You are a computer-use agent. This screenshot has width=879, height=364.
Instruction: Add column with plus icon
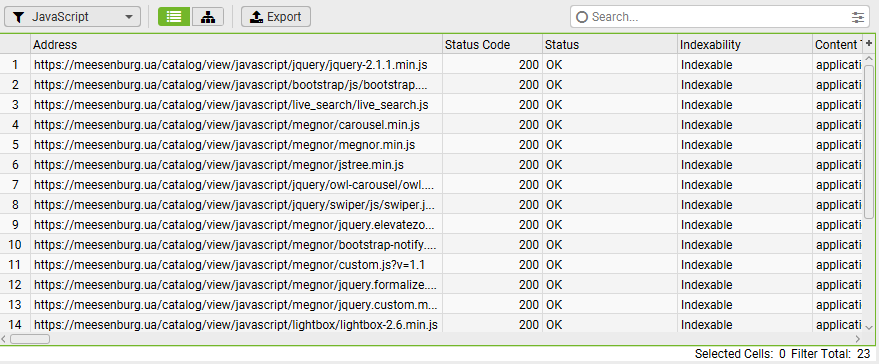pos(869,44)
